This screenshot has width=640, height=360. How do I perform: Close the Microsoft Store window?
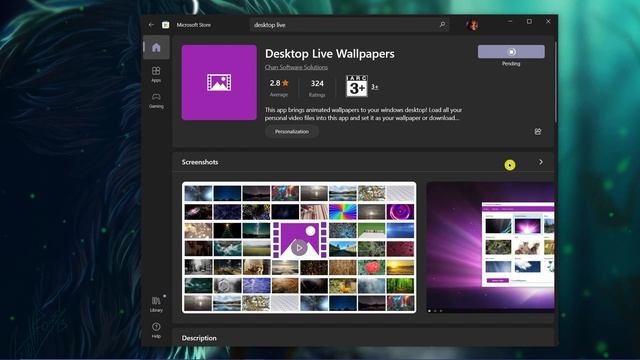[548, 21]
